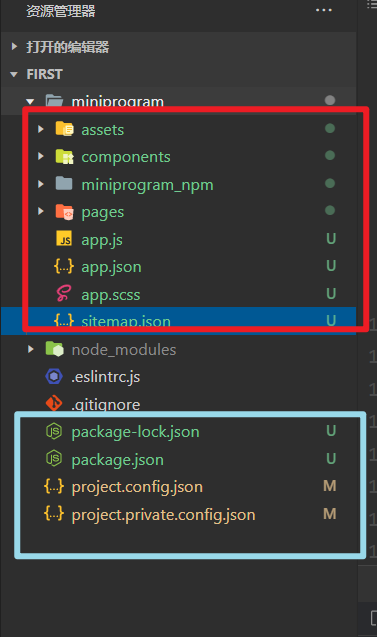Image resolution: width=377 pixels, height=637 pixels.
Task: Open project.private.config.json file
Action: [x=163, y=515]
